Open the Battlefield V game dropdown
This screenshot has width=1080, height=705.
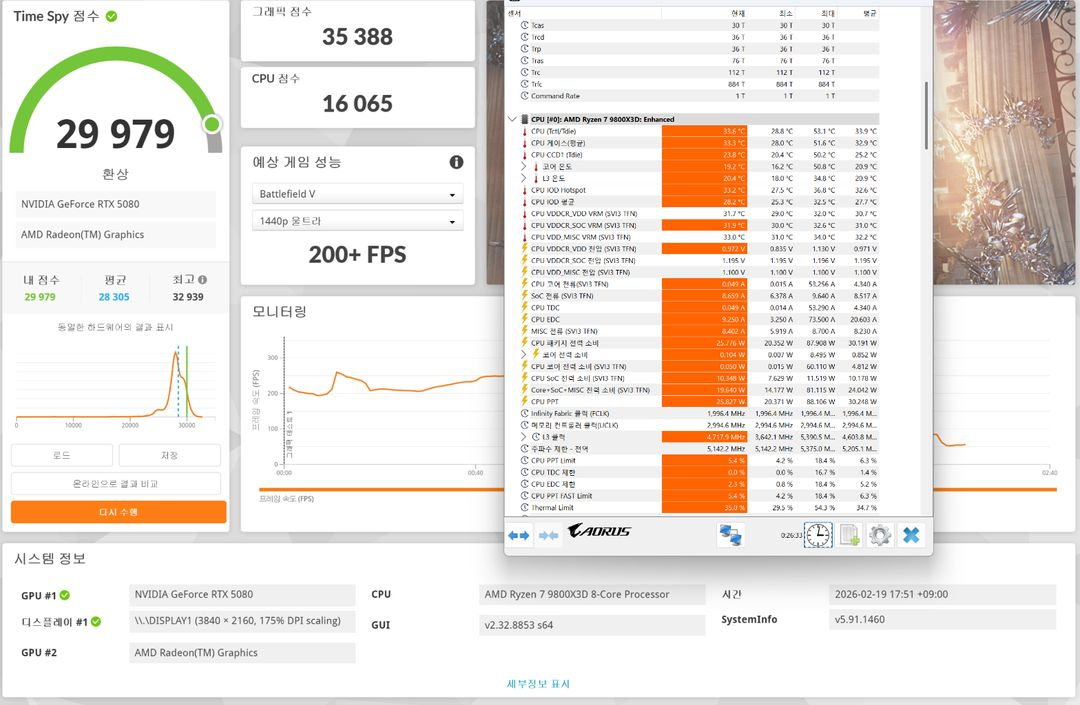357,194
